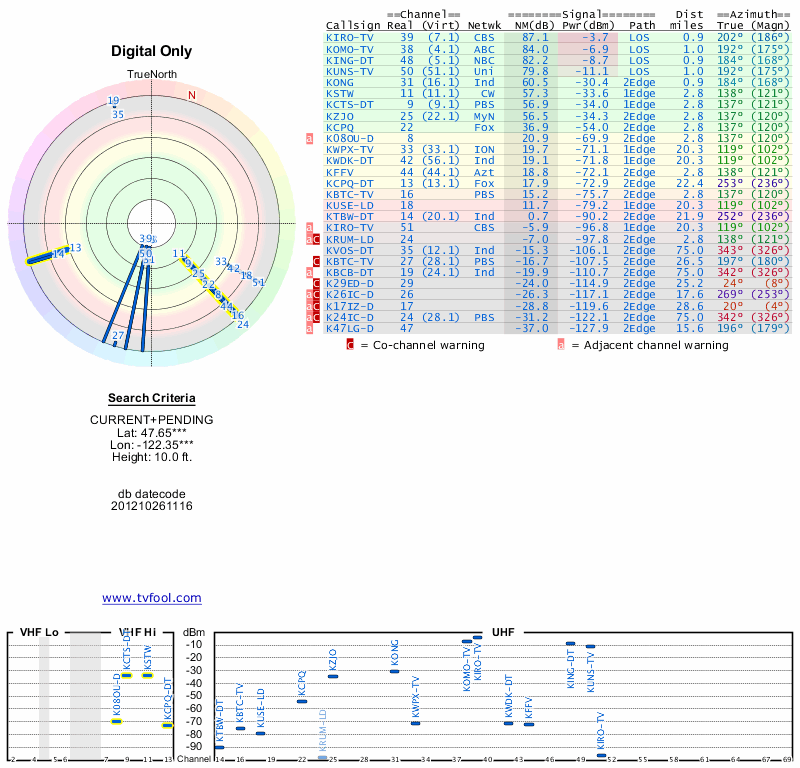Click the pink 'a' adjacent channel legend icon
This screenshot has height=768, width=800.
[x=561, y=345]
